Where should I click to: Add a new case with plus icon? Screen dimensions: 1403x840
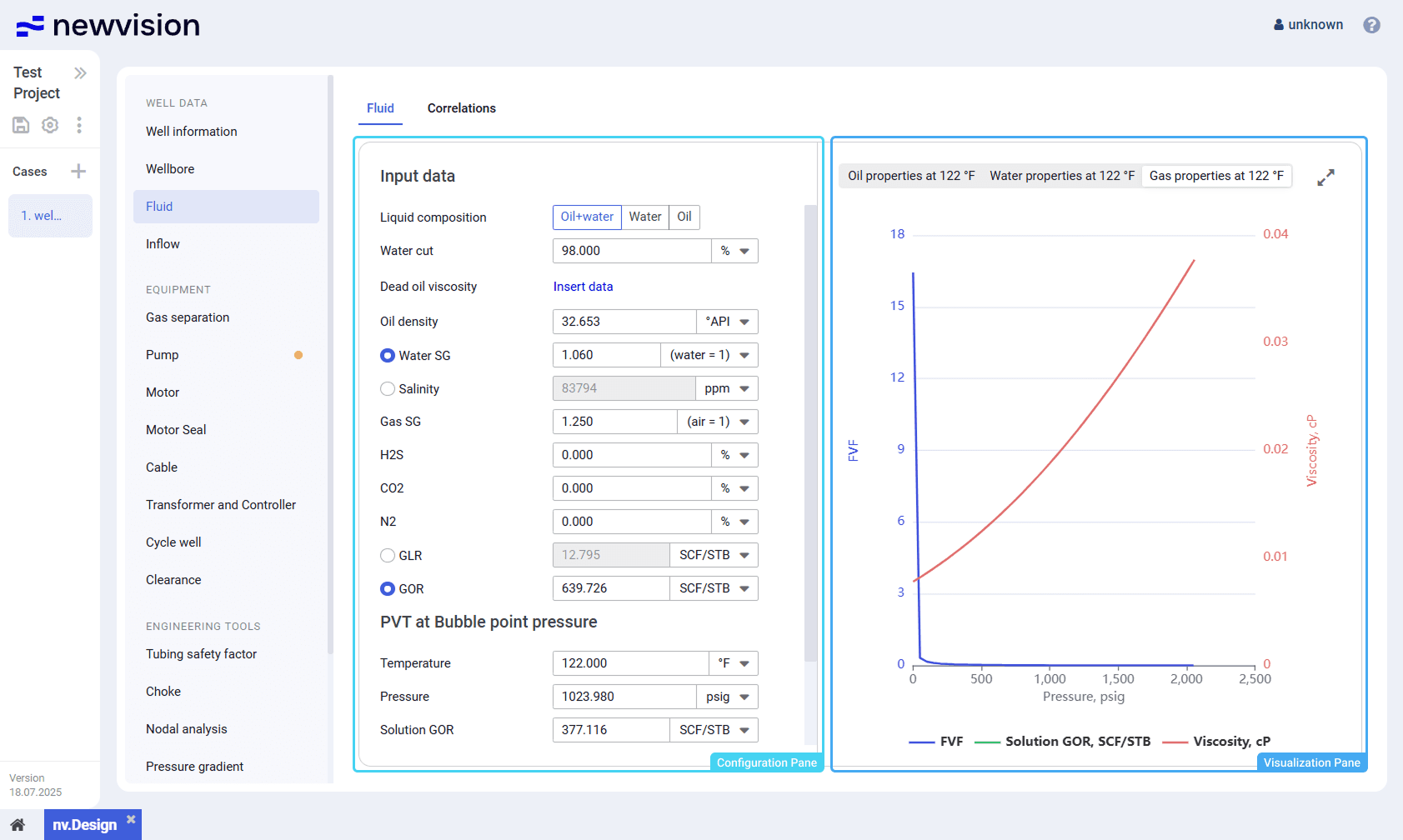pyautogui.click(x=78, y=172)
